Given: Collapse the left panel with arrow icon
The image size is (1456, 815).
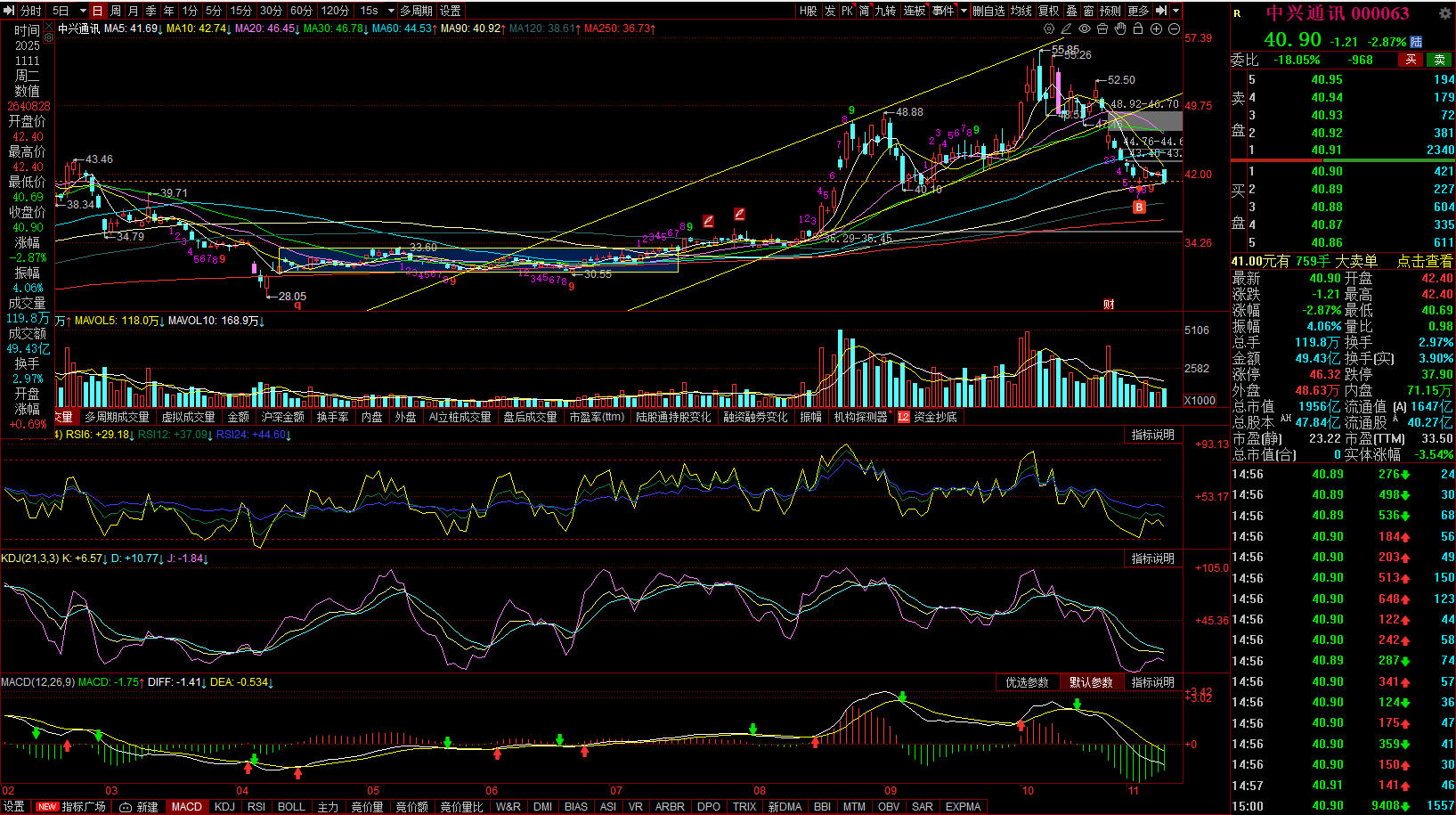Looking at the screenshot, I should 9,11.
